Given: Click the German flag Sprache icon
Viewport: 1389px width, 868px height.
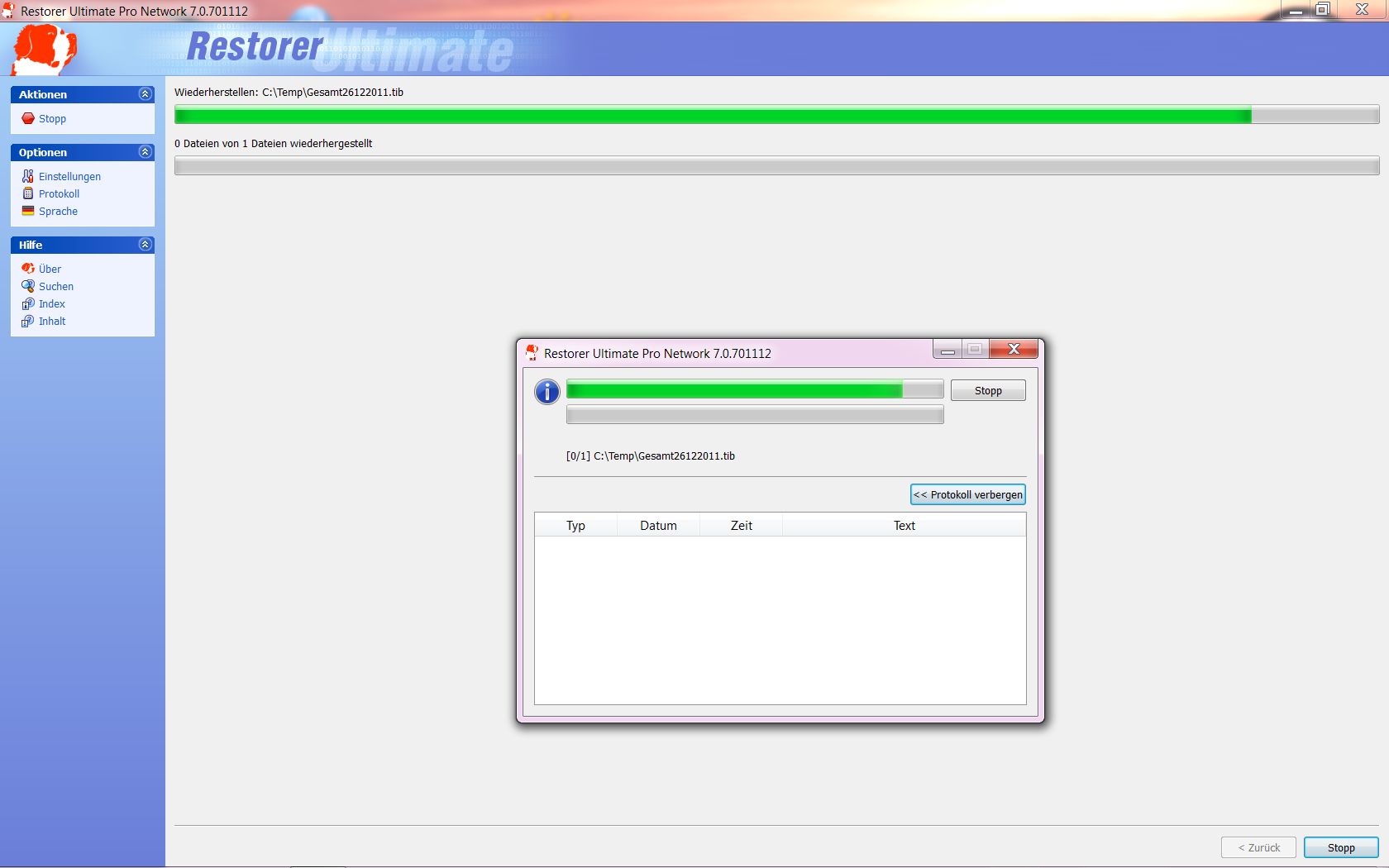Looking at the screenshot, I should pyautogui.click(x=28, y=211).
